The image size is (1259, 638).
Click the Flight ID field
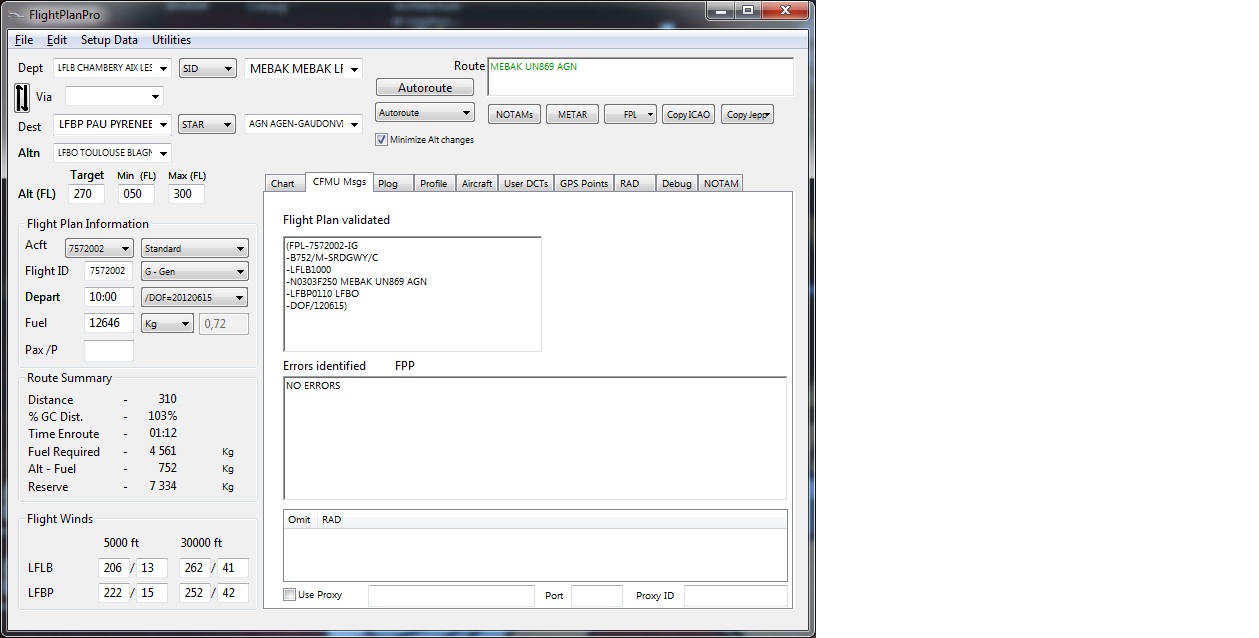point(108,271)
